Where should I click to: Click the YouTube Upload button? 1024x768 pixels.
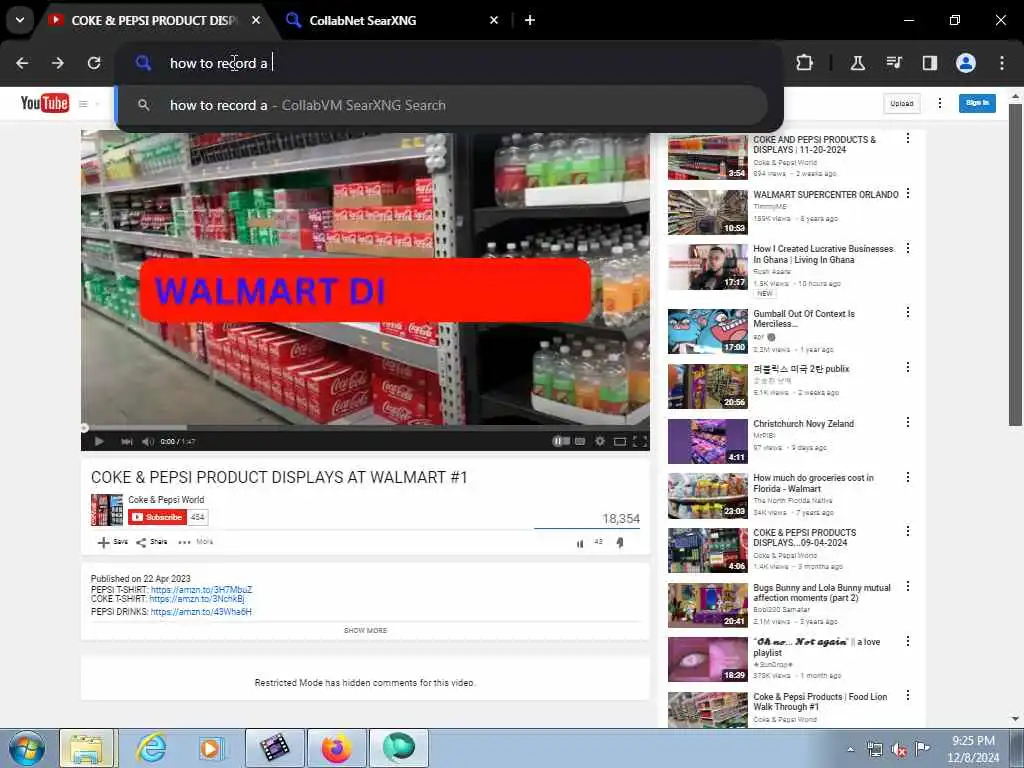tap(901, 103)
